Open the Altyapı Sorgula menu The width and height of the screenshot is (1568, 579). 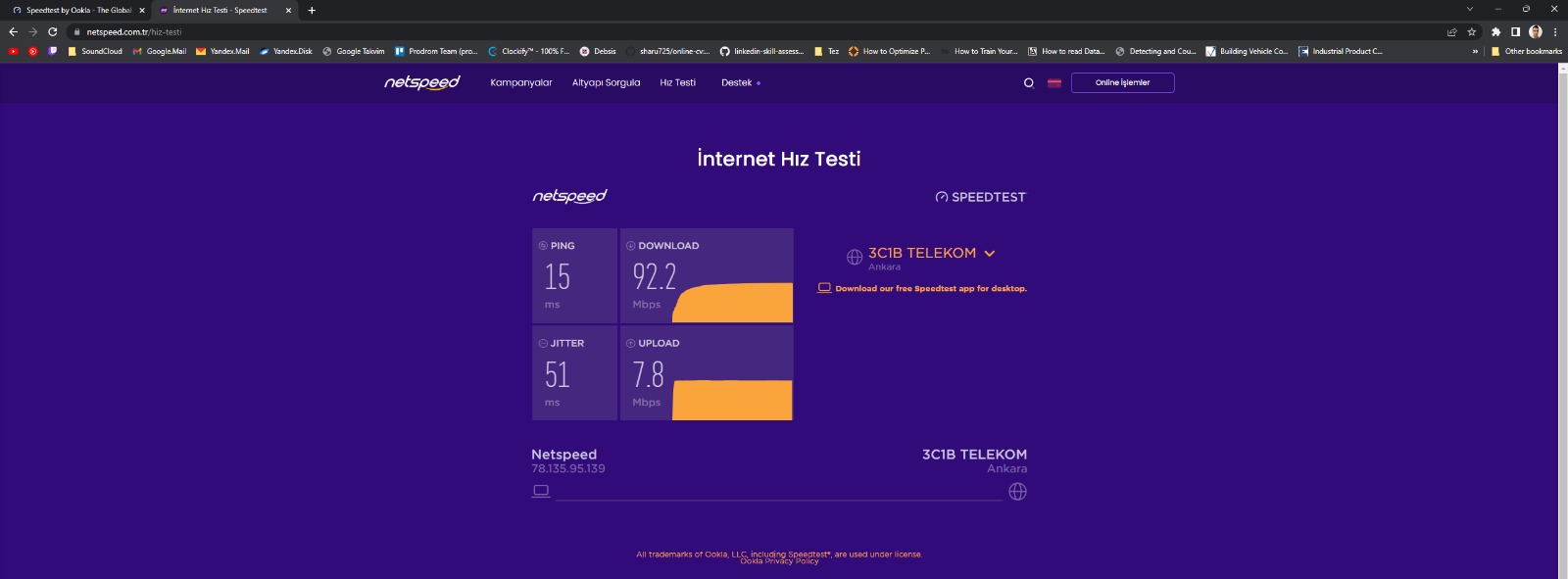606,83
